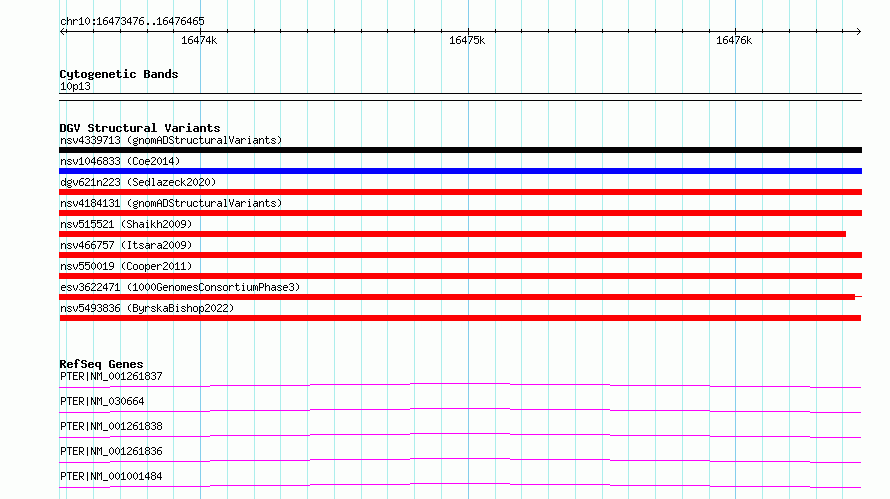Click the PTER|NM_001261836 magenta gene line
This screenshot has width=890, height=499.
(x=460, y=460)
